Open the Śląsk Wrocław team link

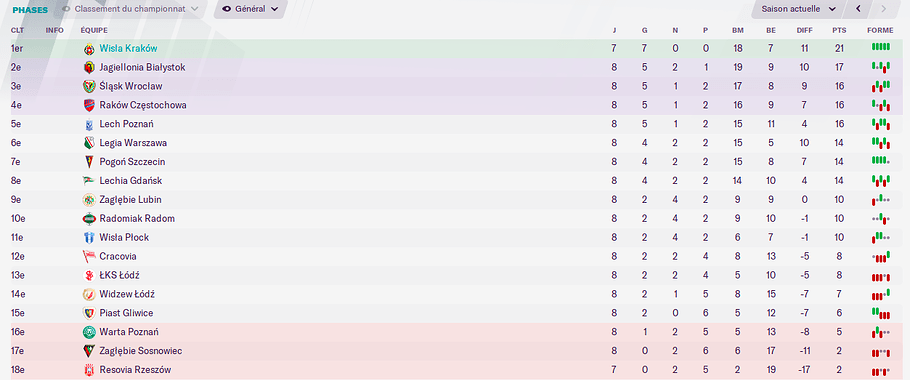pos(131,86)
